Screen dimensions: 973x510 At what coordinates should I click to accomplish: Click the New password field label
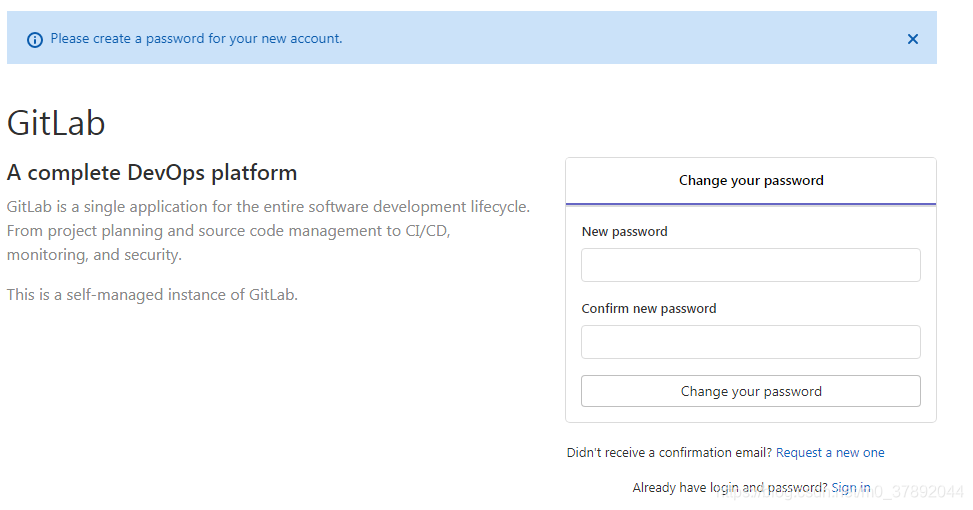click(x=624, y=232)
